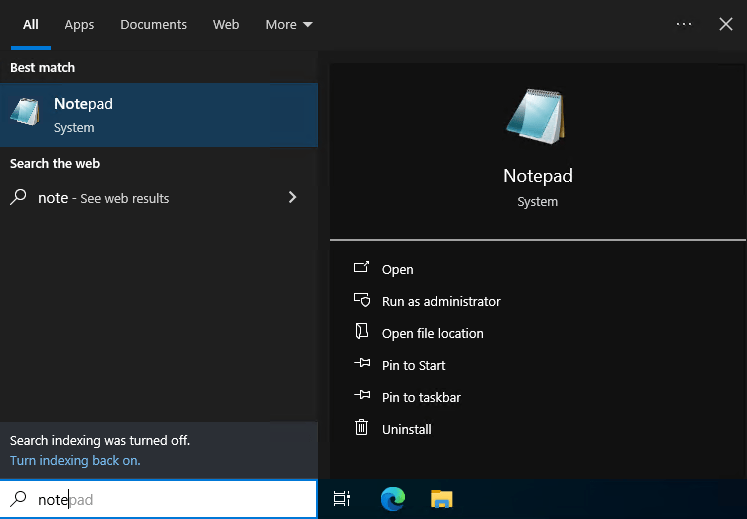Open the Notepad best match result
The height and width of the screenshot is (519, 747).
159,115
